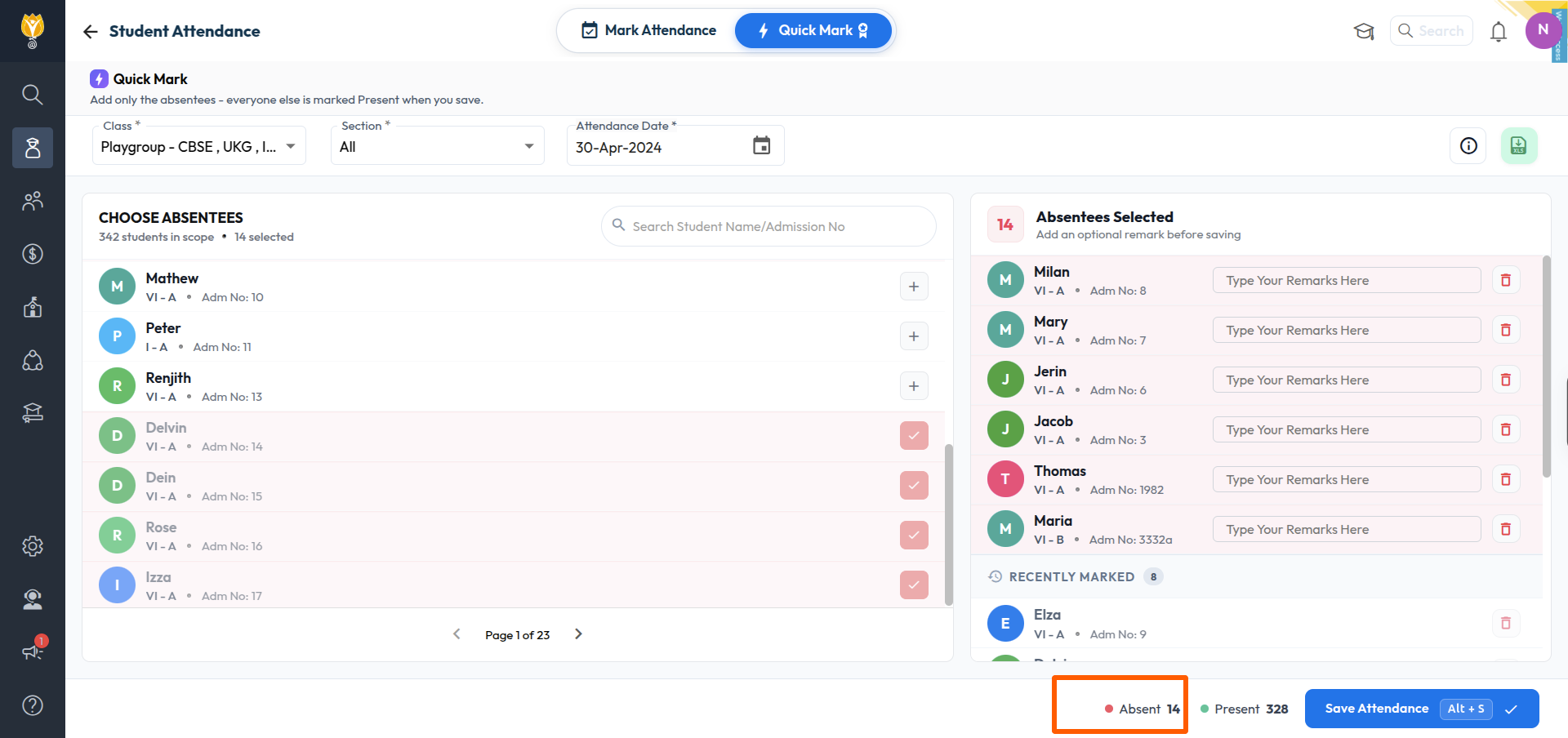The width and height of the screenshot is (1568, 738).
Task: Open the calendar picker for Attendance Date
Action: (x=761, y=146)
